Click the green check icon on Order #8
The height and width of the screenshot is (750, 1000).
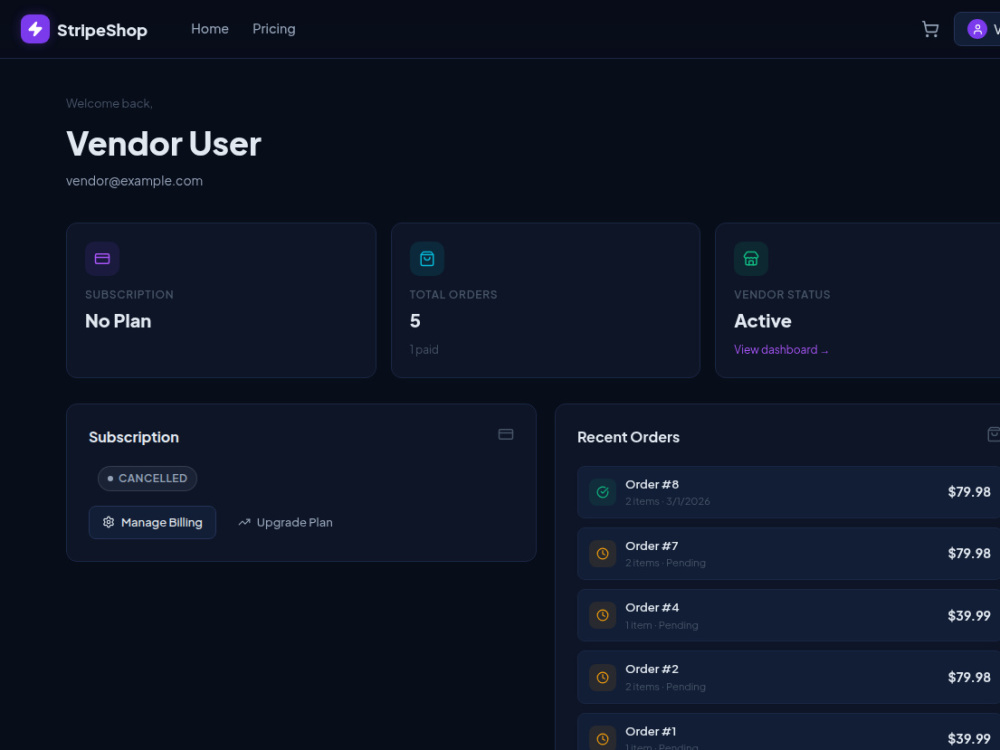[x=602, y=492]
